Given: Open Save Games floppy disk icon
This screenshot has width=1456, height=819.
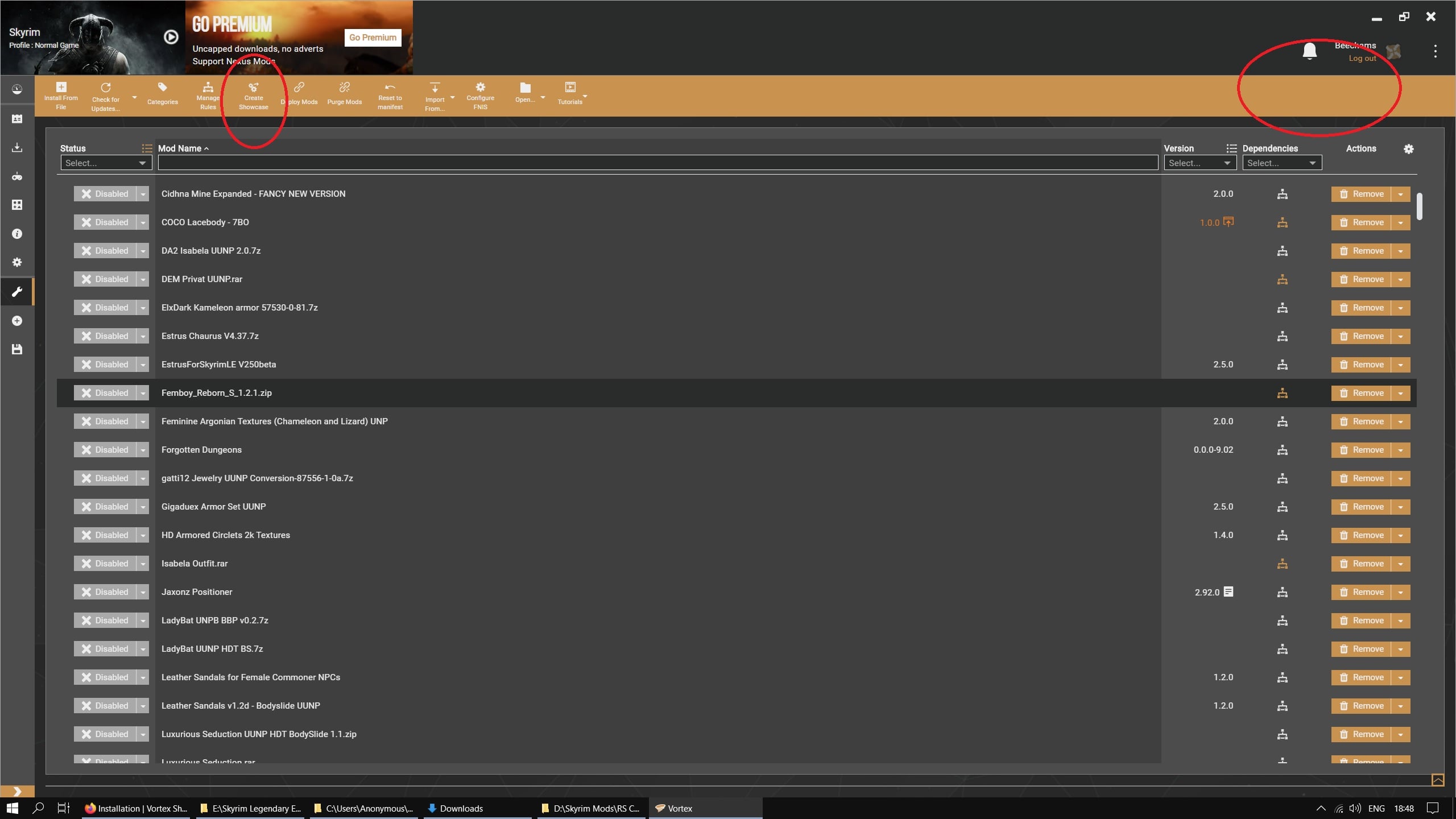Looking at the screenshot, I should (x=17, y=349).
